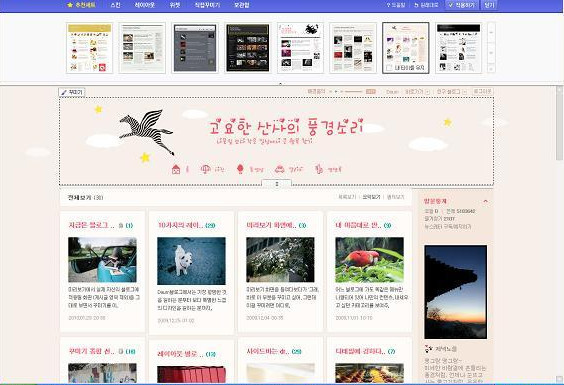Switch to 펼쳐보기 expanded view
564x385 pixels.
(x=395, y=197)
